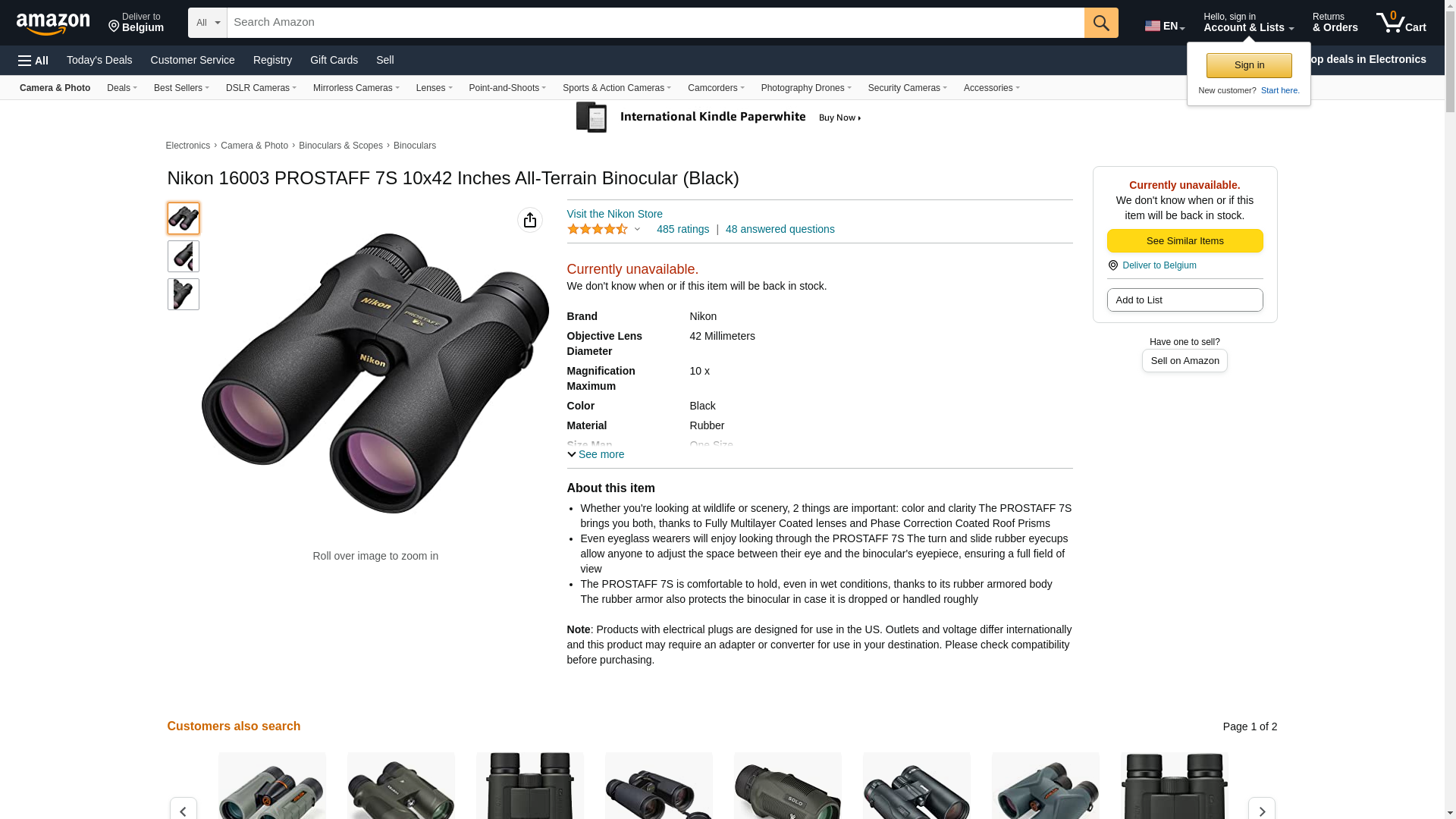Expand See more product details
Screen dimensions: 1456x819
tap(596, 454)
